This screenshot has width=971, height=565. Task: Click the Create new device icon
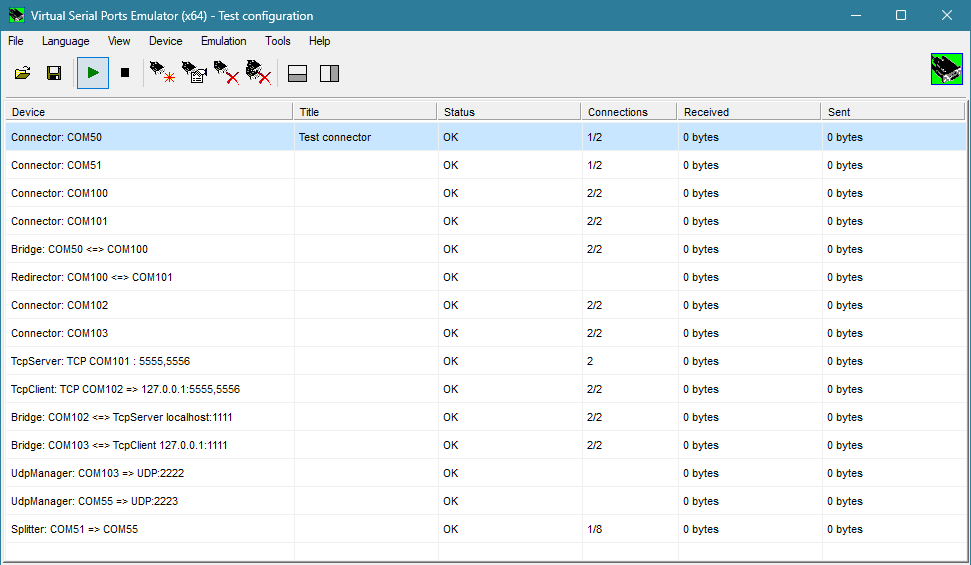pyautogui.click(x=161, y=73)
